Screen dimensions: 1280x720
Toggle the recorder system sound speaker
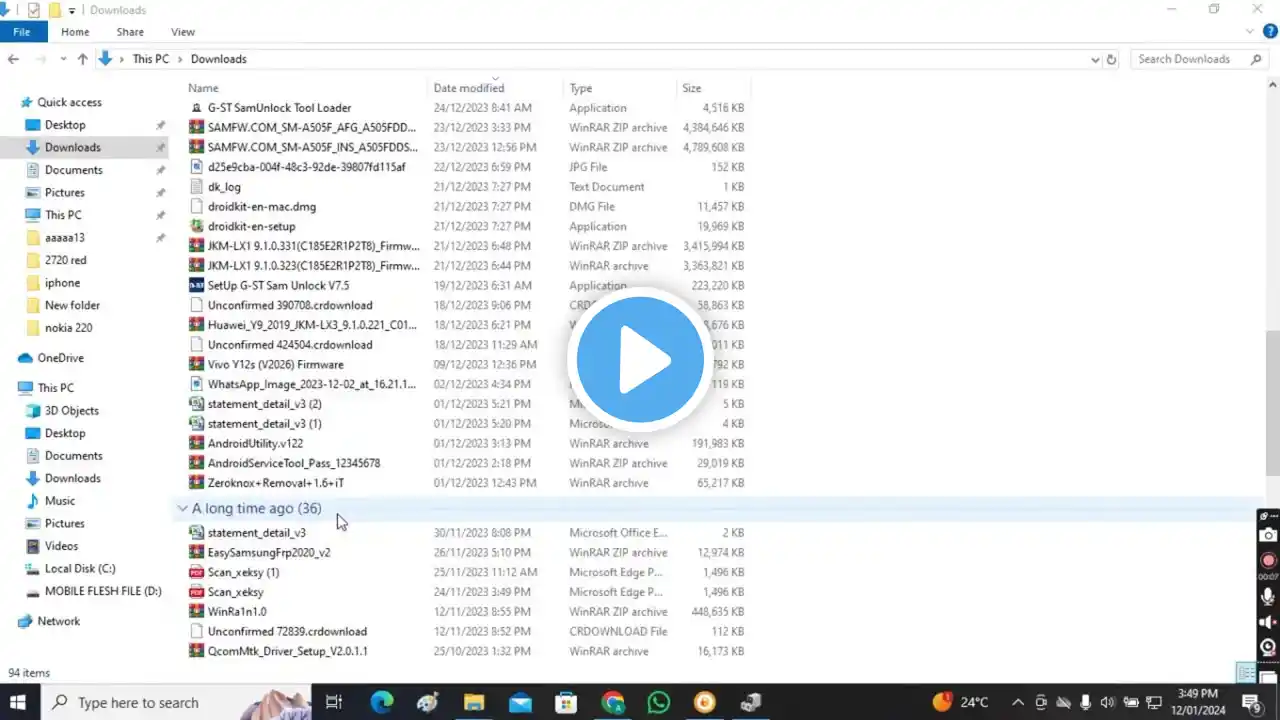(1269, 622)
